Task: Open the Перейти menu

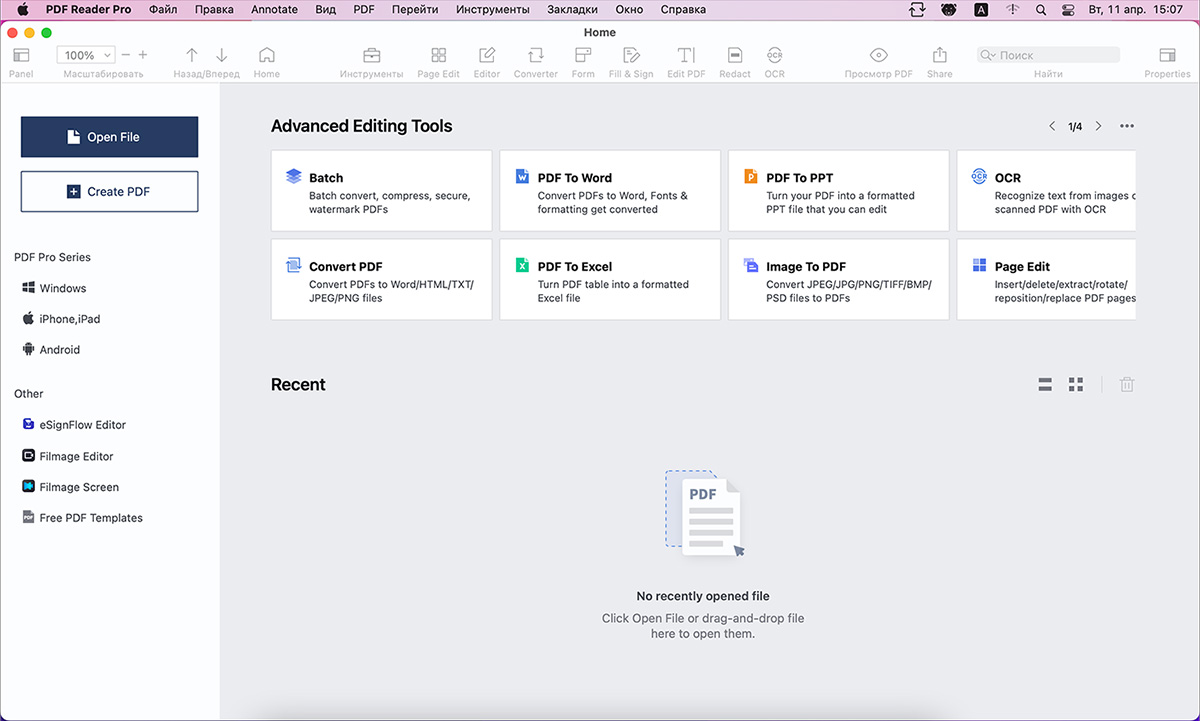Action: (415, 9)
